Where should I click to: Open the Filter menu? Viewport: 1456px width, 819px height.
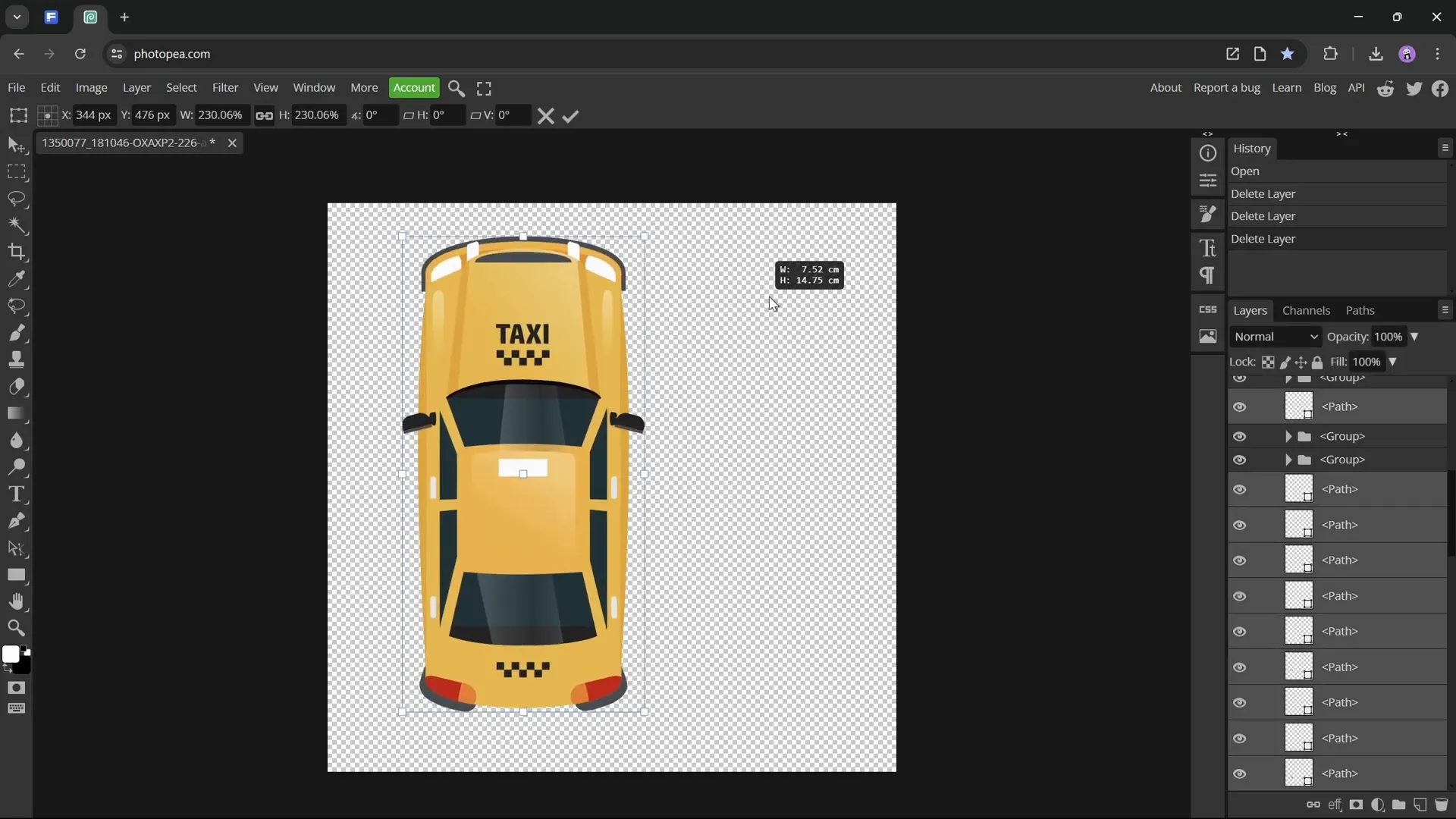[224, 87]
